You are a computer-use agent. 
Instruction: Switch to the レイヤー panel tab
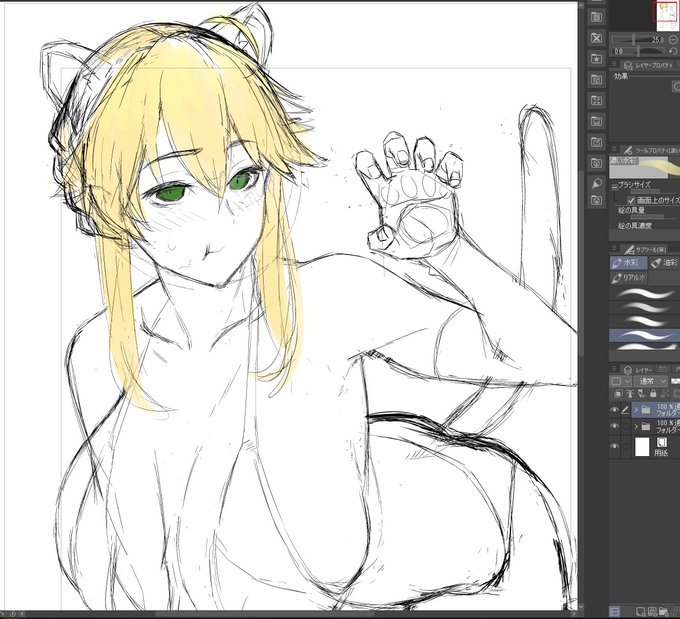click(x=638, y=370)
